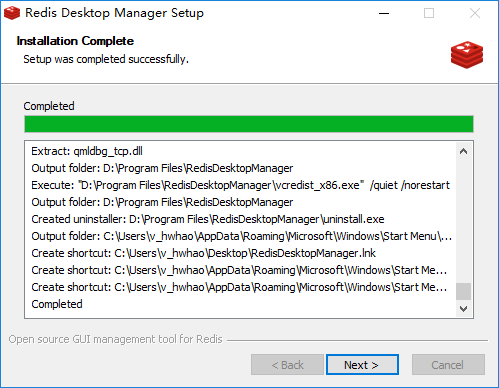Image resolution: width=499 pixels, height=388 pixels.
Task: Select the Desktop shortcut .lnk log line
Action: [203, 253]
